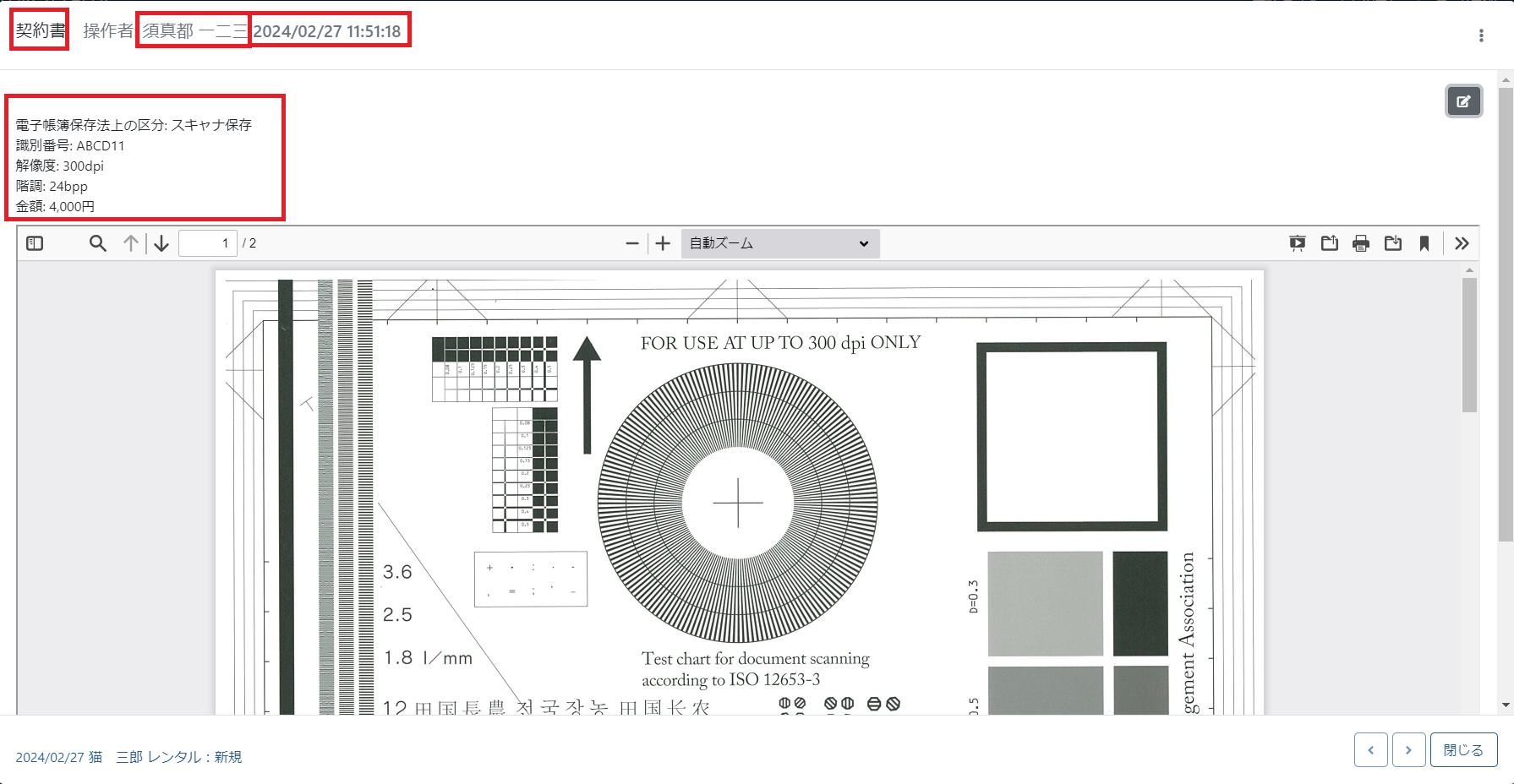Print the contract document

click(1361, 243)
